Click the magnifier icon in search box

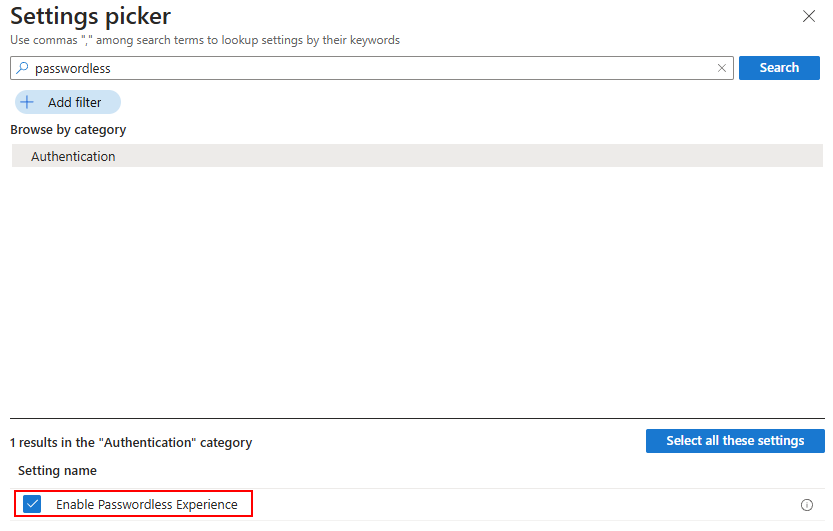coord(22,68)
